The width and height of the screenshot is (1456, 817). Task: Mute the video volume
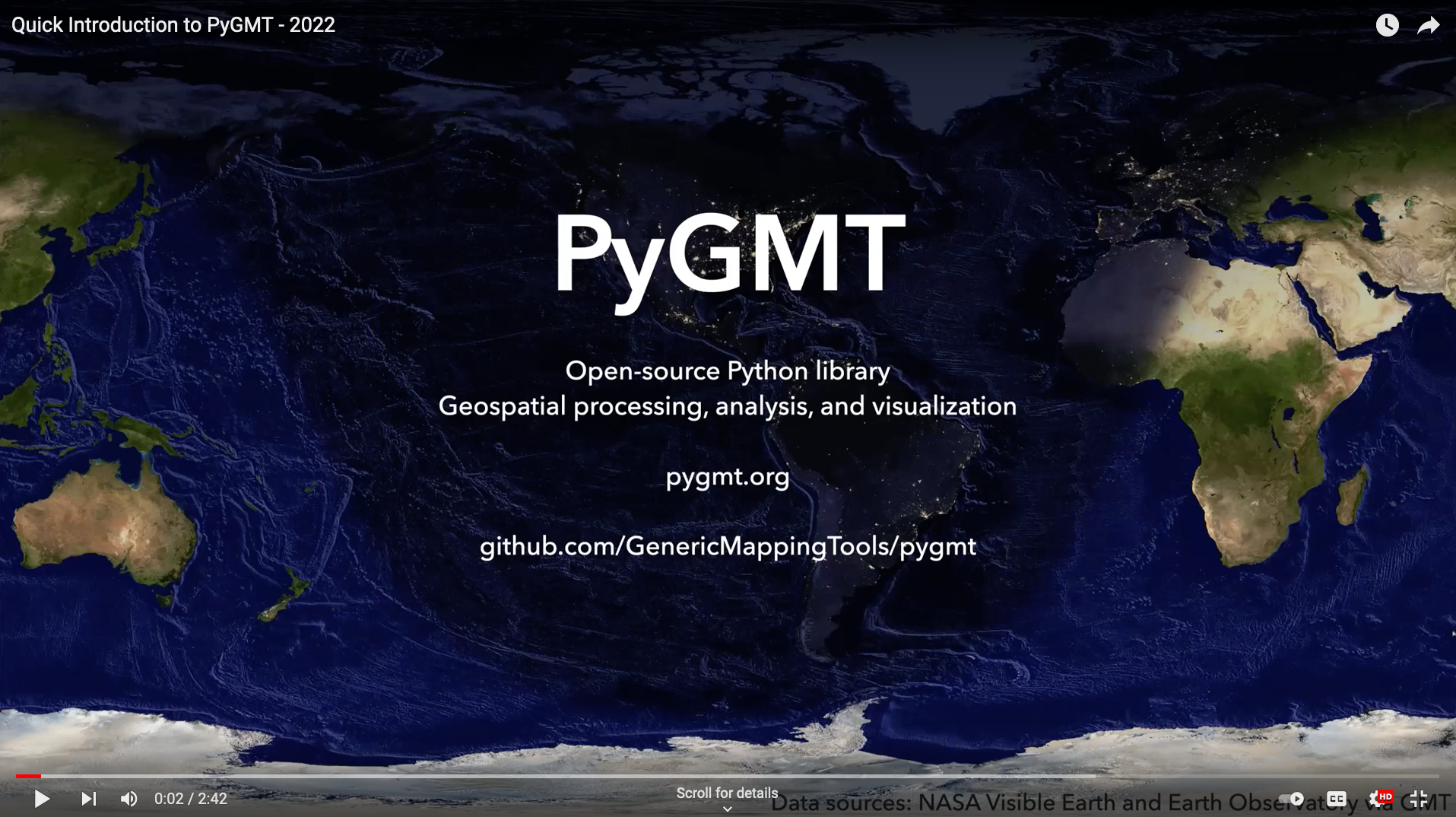click(x=129, y=799)
